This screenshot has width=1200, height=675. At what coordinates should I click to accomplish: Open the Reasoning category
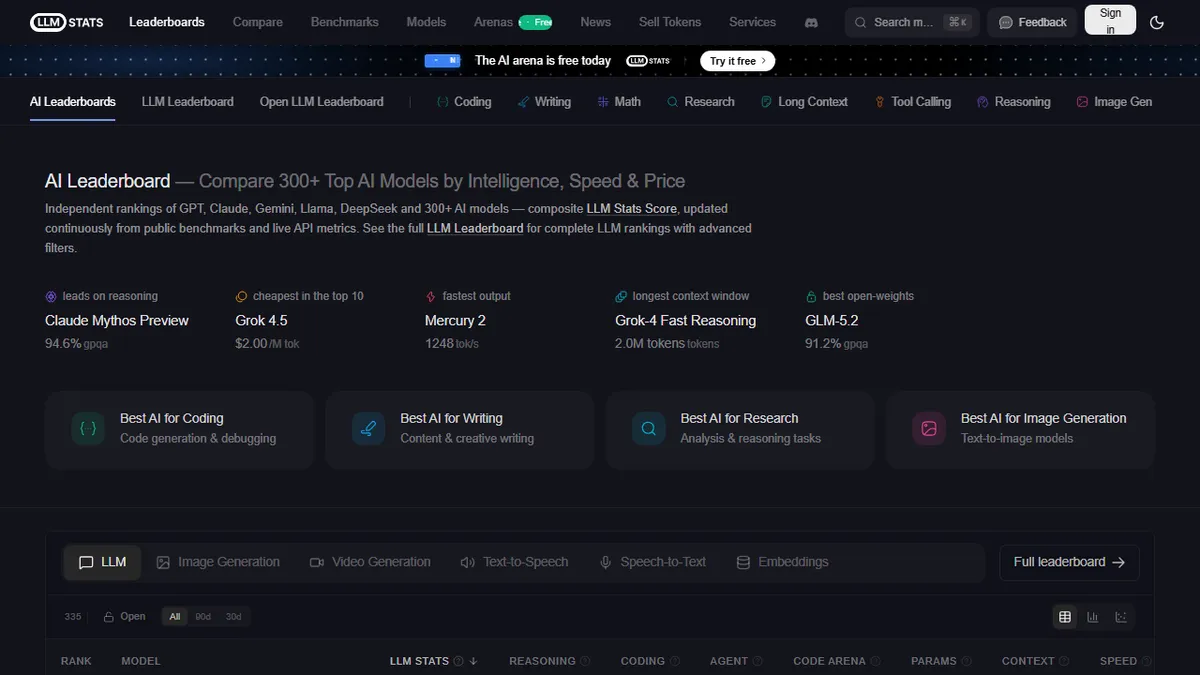click(x=1014, y=102)
